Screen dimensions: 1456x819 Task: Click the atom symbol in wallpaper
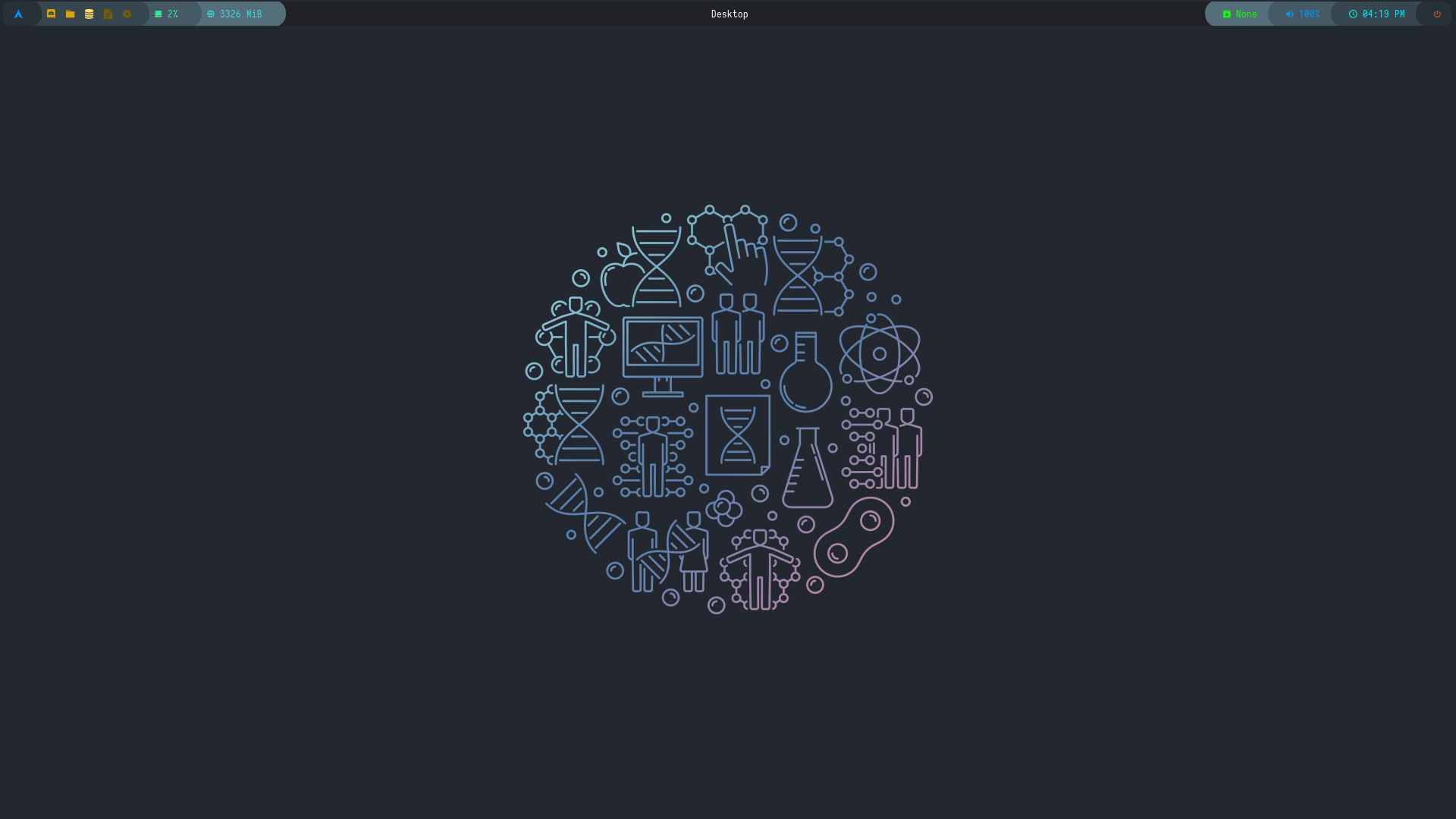coord(880,353)
